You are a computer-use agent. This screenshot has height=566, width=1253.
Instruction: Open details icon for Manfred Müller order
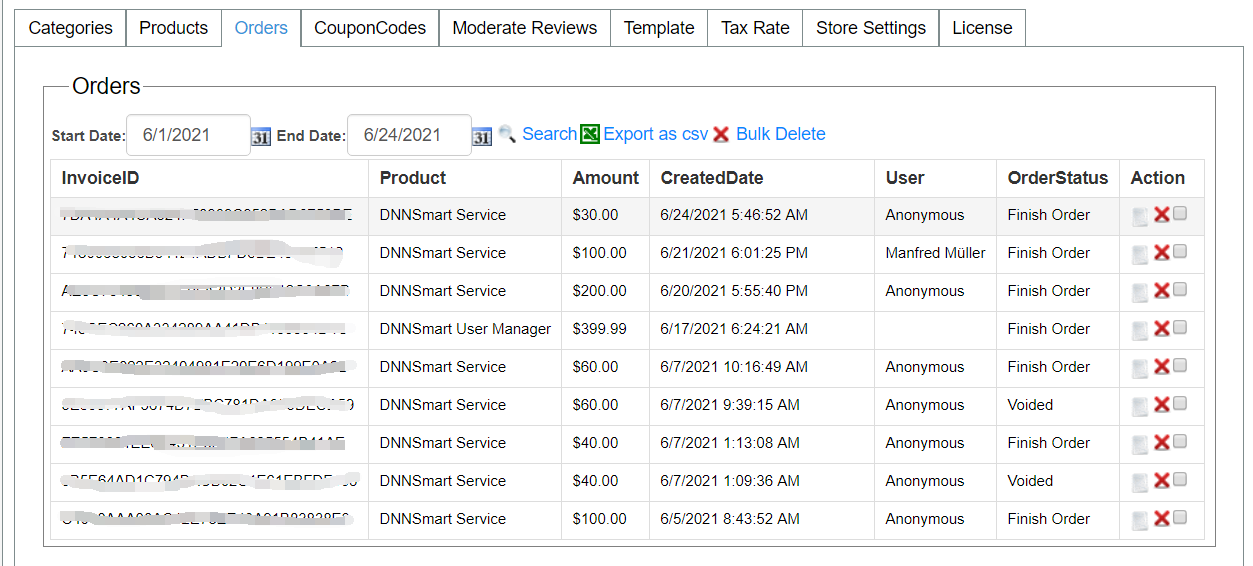(1140, 254)
